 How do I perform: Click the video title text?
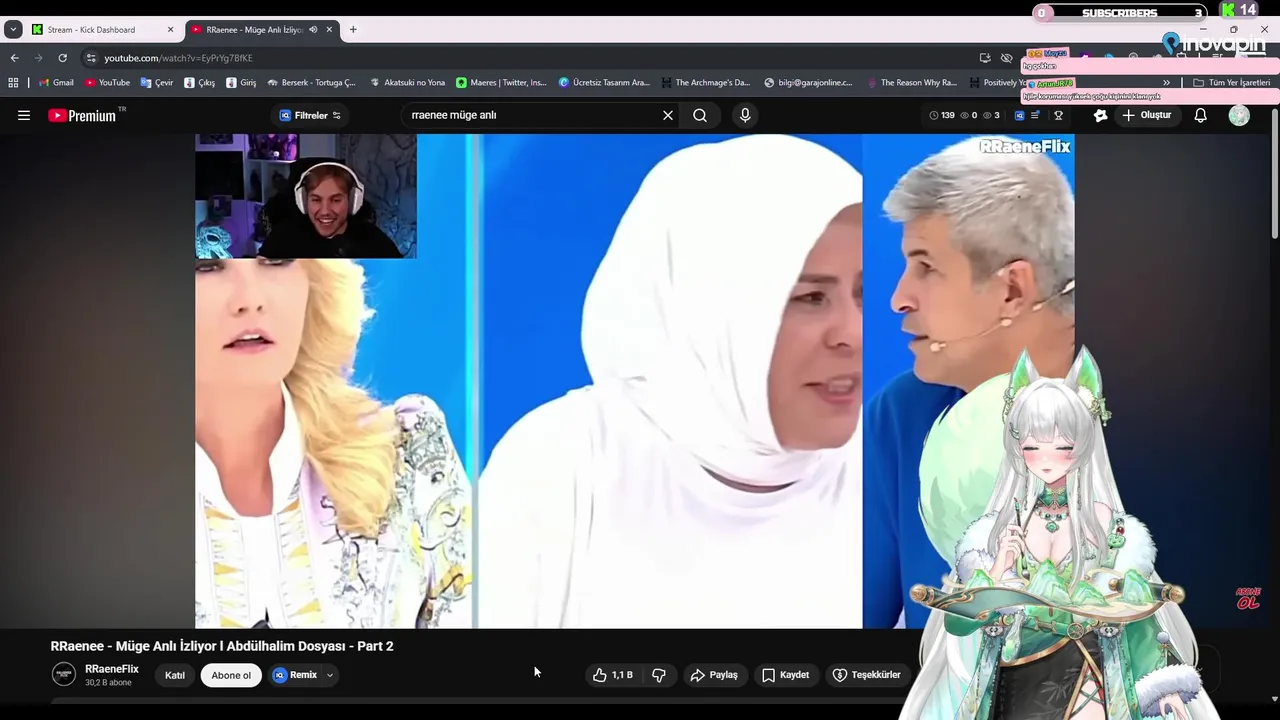click(222, 646)
